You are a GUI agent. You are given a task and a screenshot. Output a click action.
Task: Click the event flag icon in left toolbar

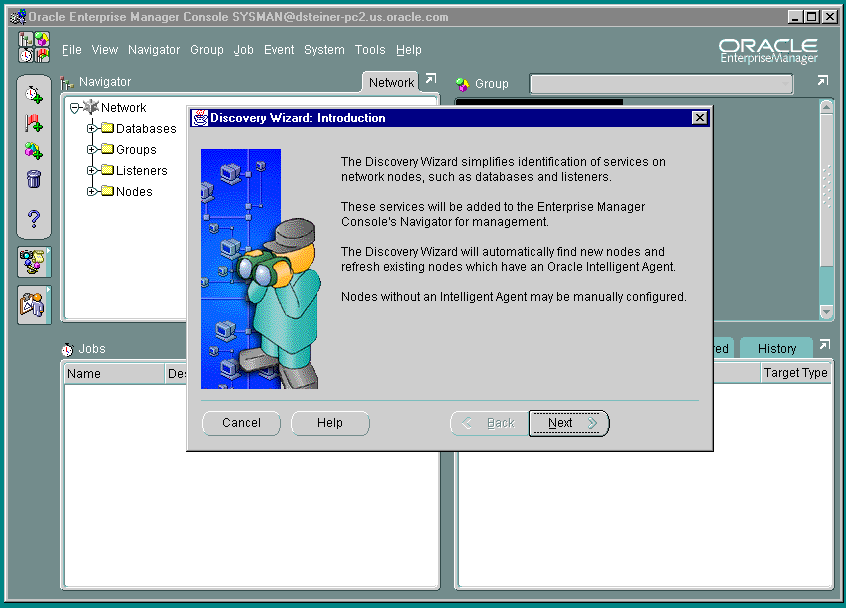coord(33,124)
